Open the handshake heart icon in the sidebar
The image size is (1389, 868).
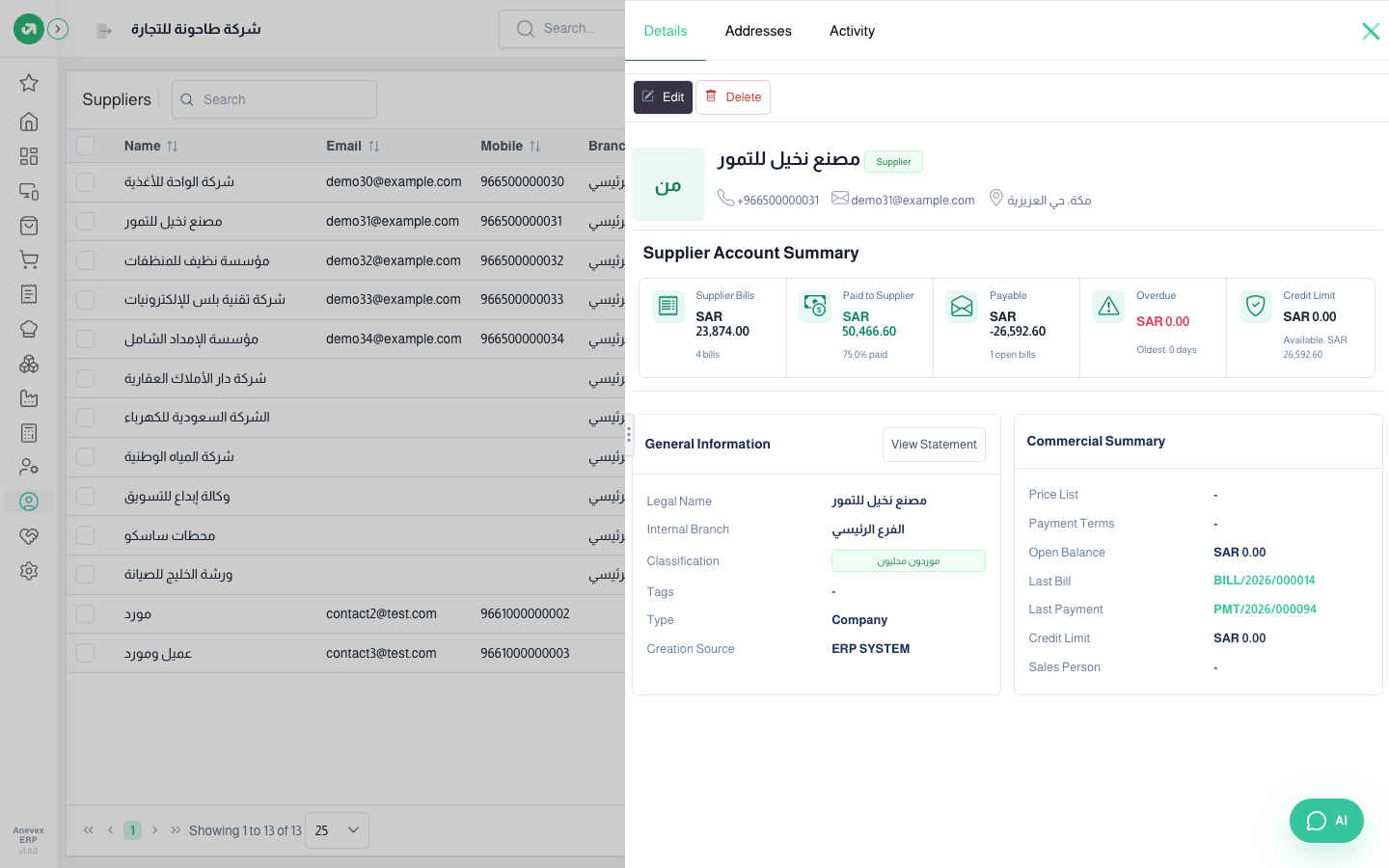29,536
